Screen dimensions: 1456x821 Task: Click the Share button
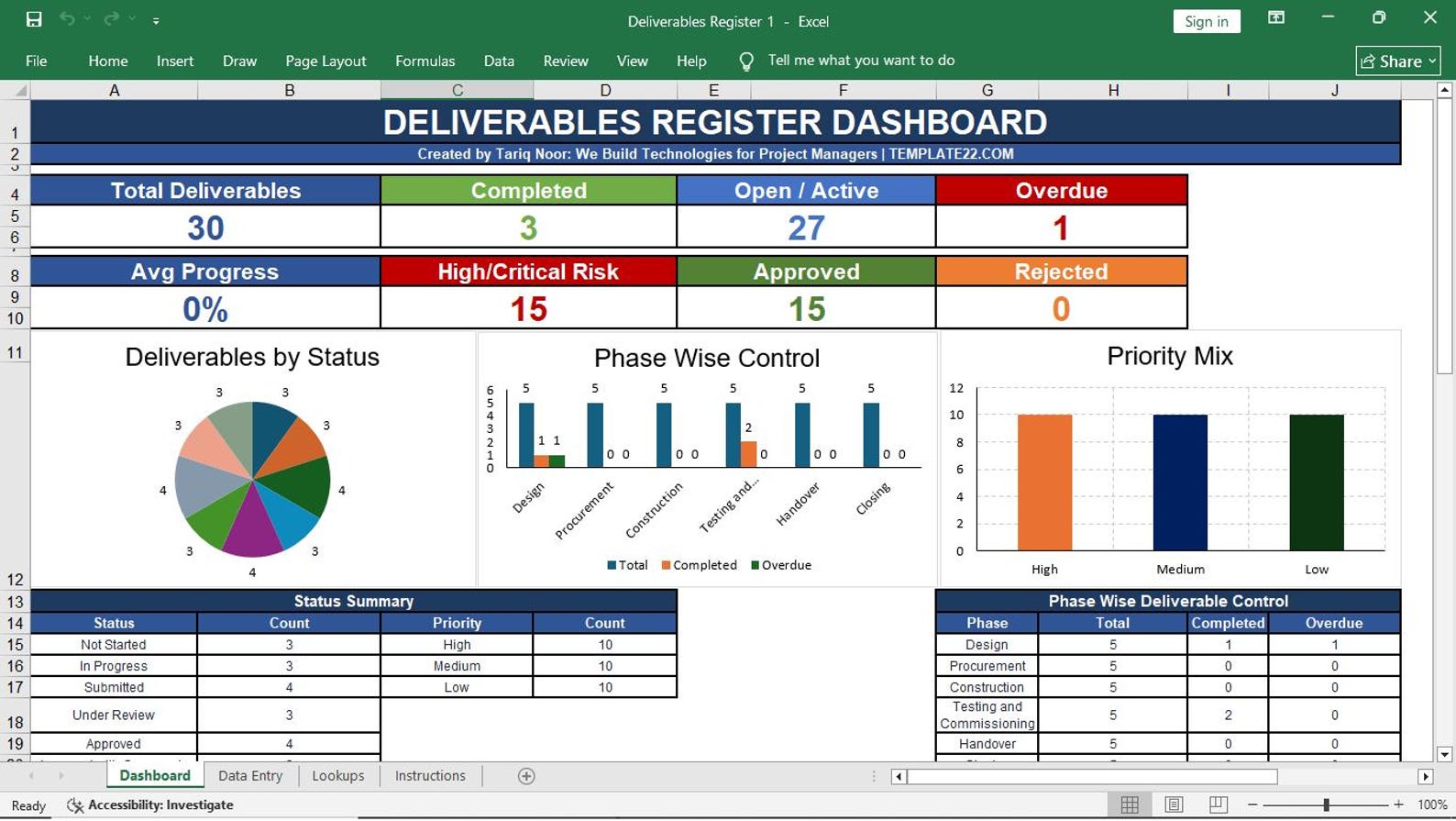coord(1397,61)
